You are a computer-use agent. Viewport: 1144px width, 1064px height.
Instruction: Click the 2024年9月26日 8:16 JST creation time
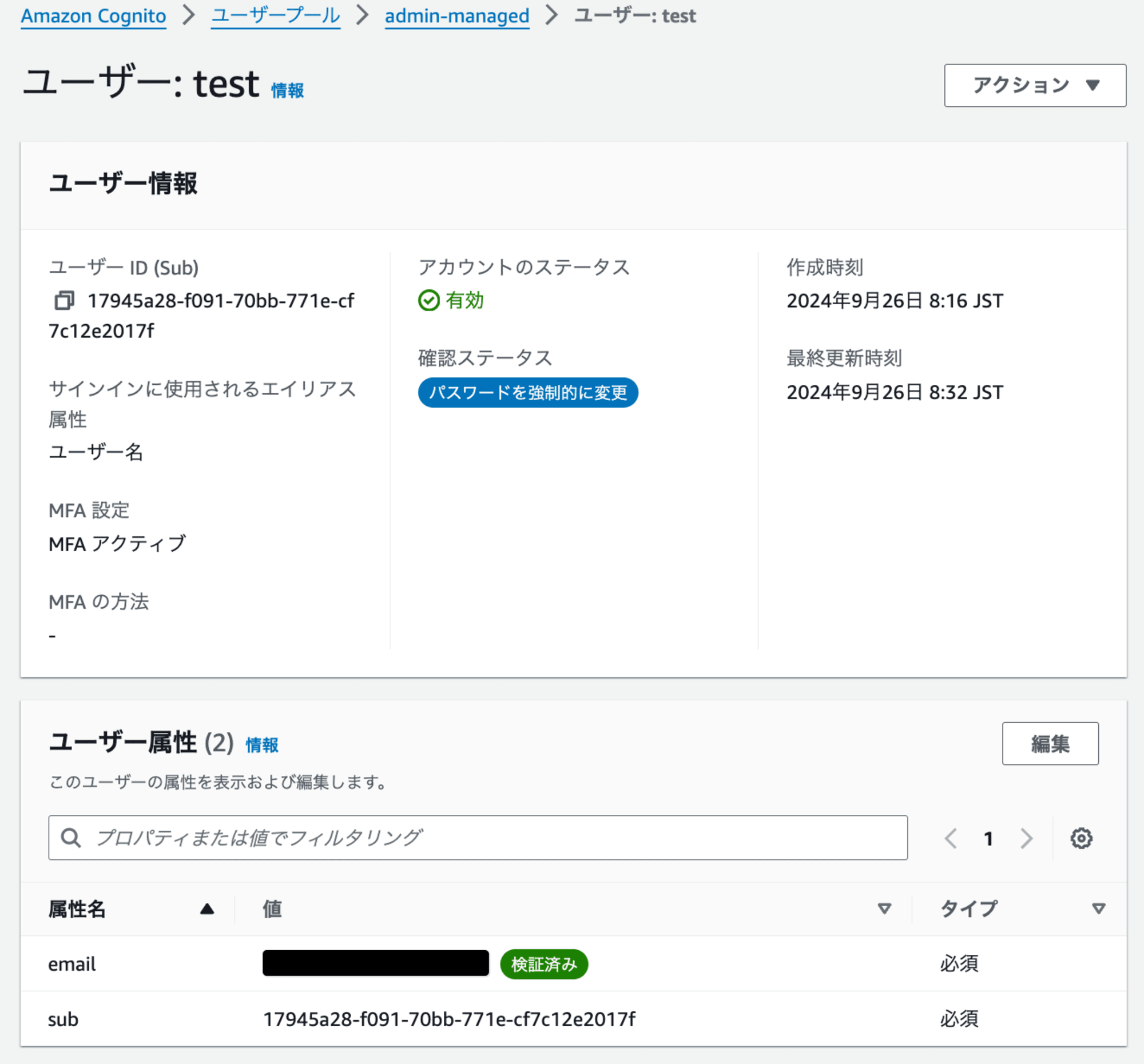point(894,301)
